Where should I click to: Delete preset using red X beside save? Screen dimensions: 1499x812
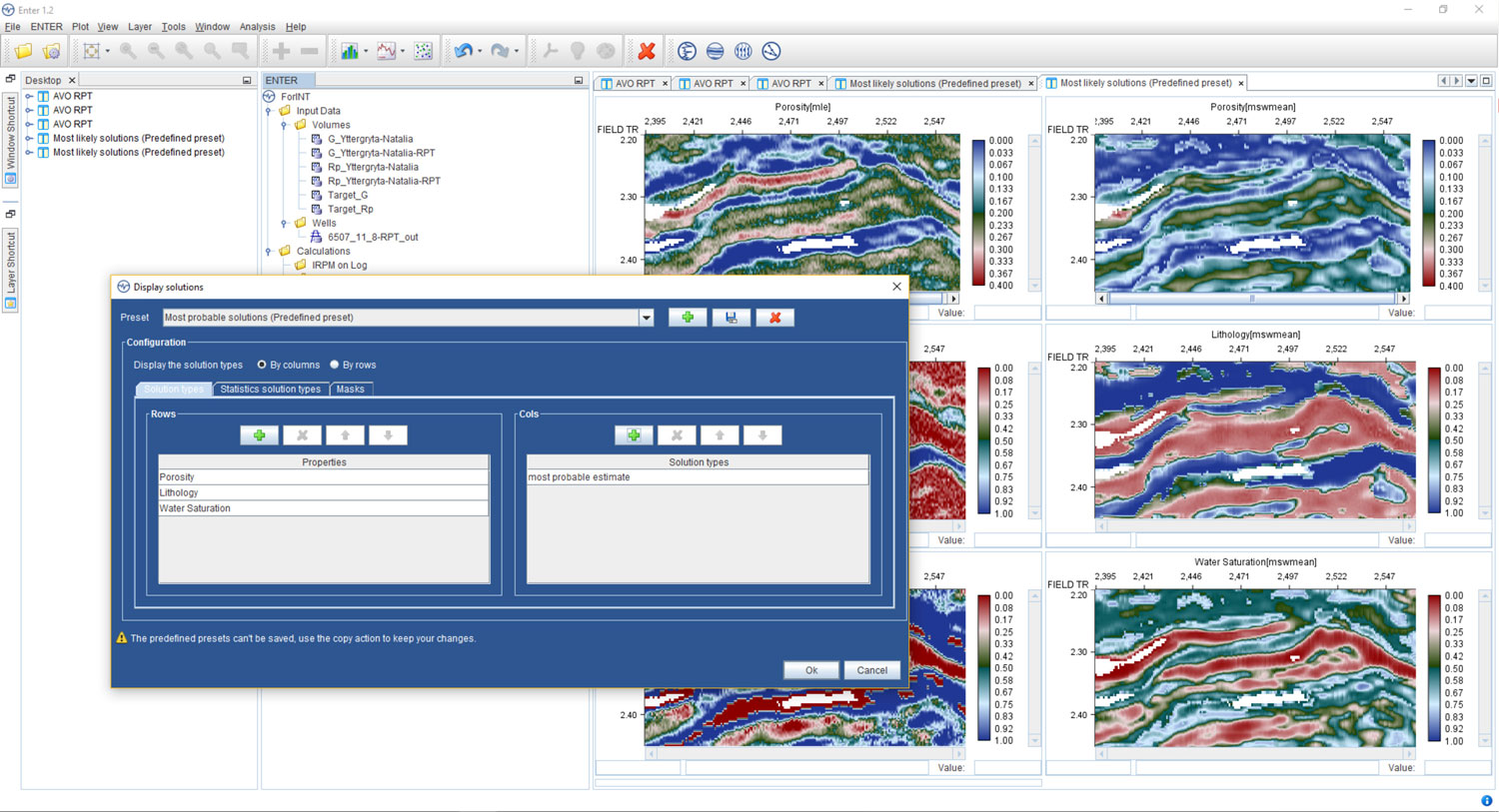(774, 318)
